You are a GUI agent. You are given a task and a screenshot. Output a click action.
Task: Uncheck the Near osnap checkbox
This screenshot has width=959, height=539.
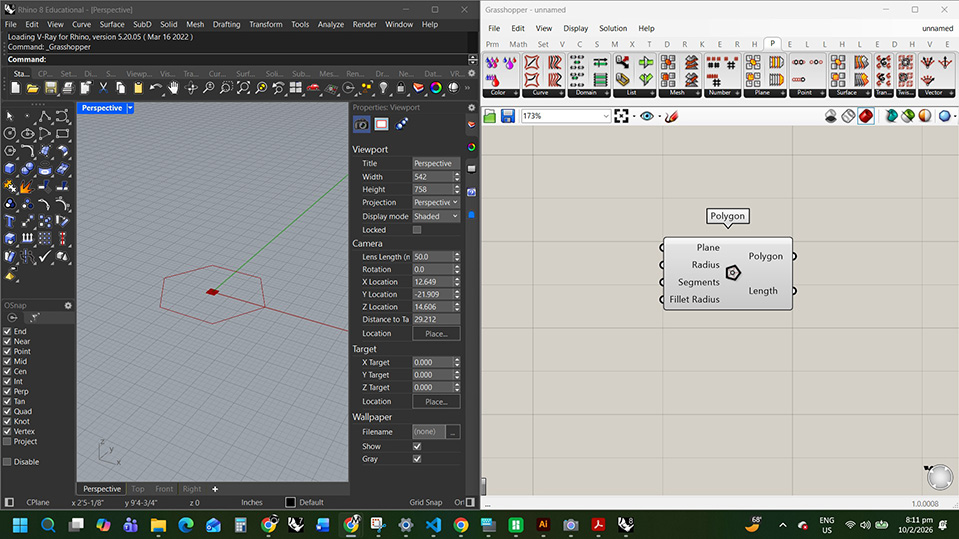point(8,341)
